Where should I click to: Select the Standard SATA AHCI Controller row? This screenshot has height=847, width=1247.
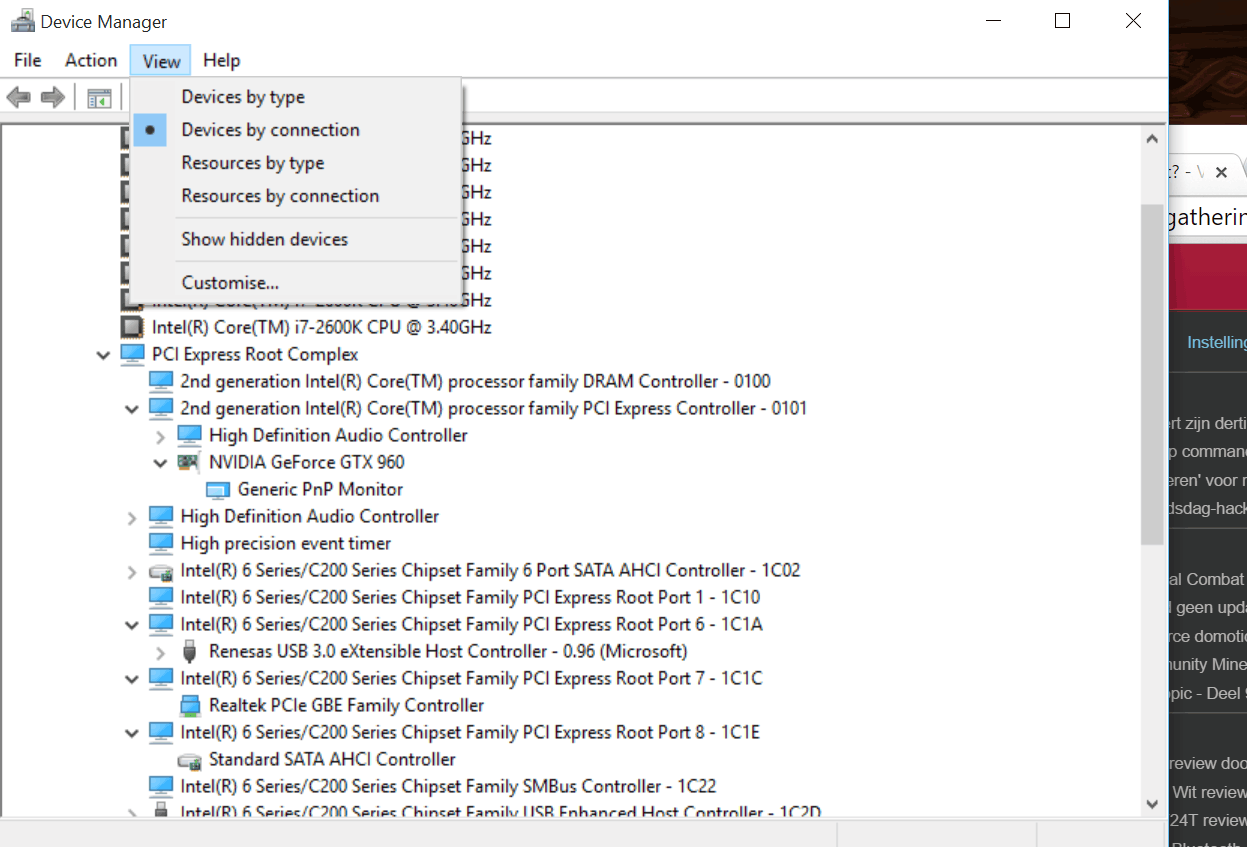pos(332,759)
